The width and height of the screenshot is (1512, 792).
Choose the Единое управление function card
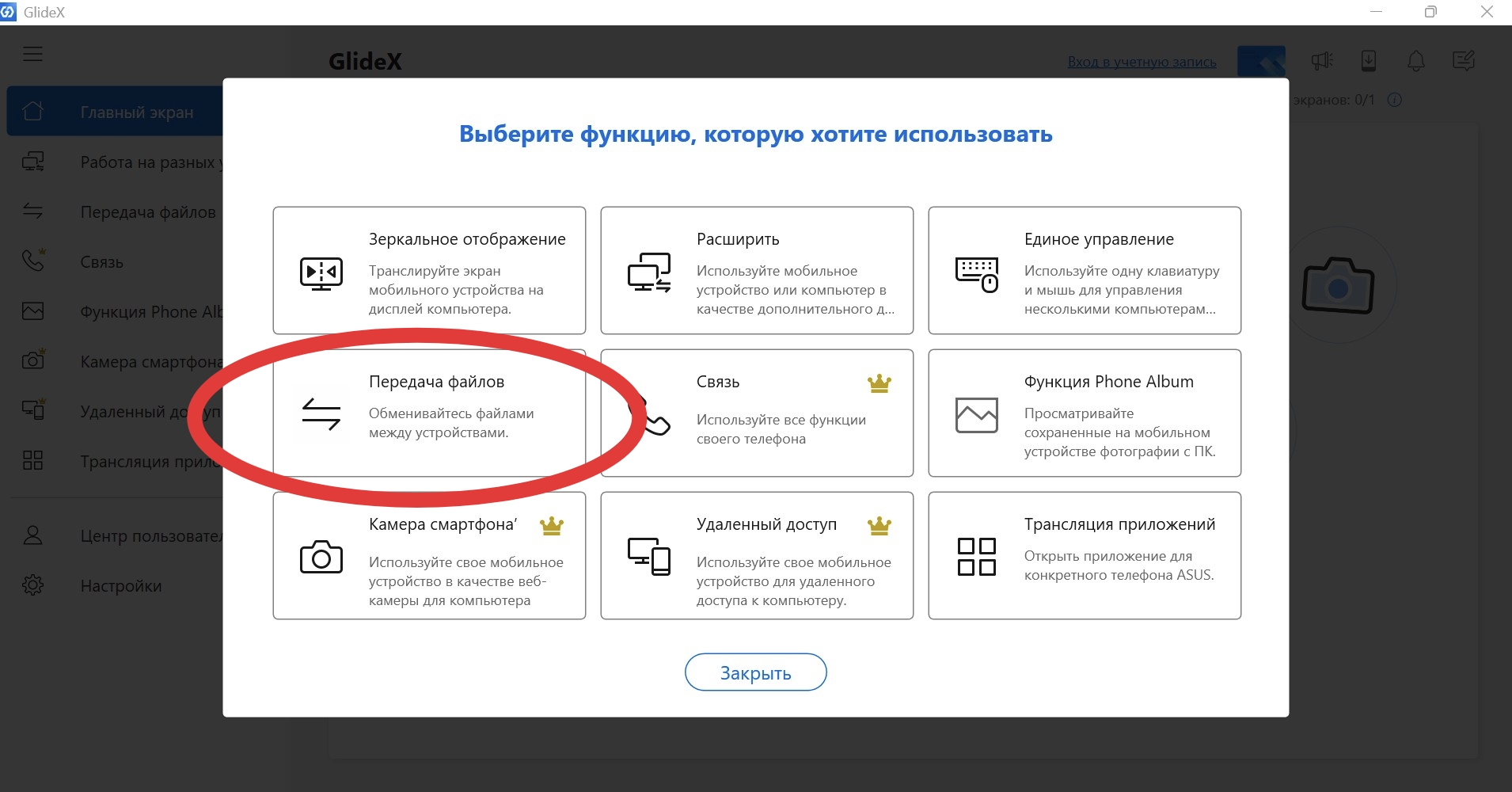tap(1085, 270)
